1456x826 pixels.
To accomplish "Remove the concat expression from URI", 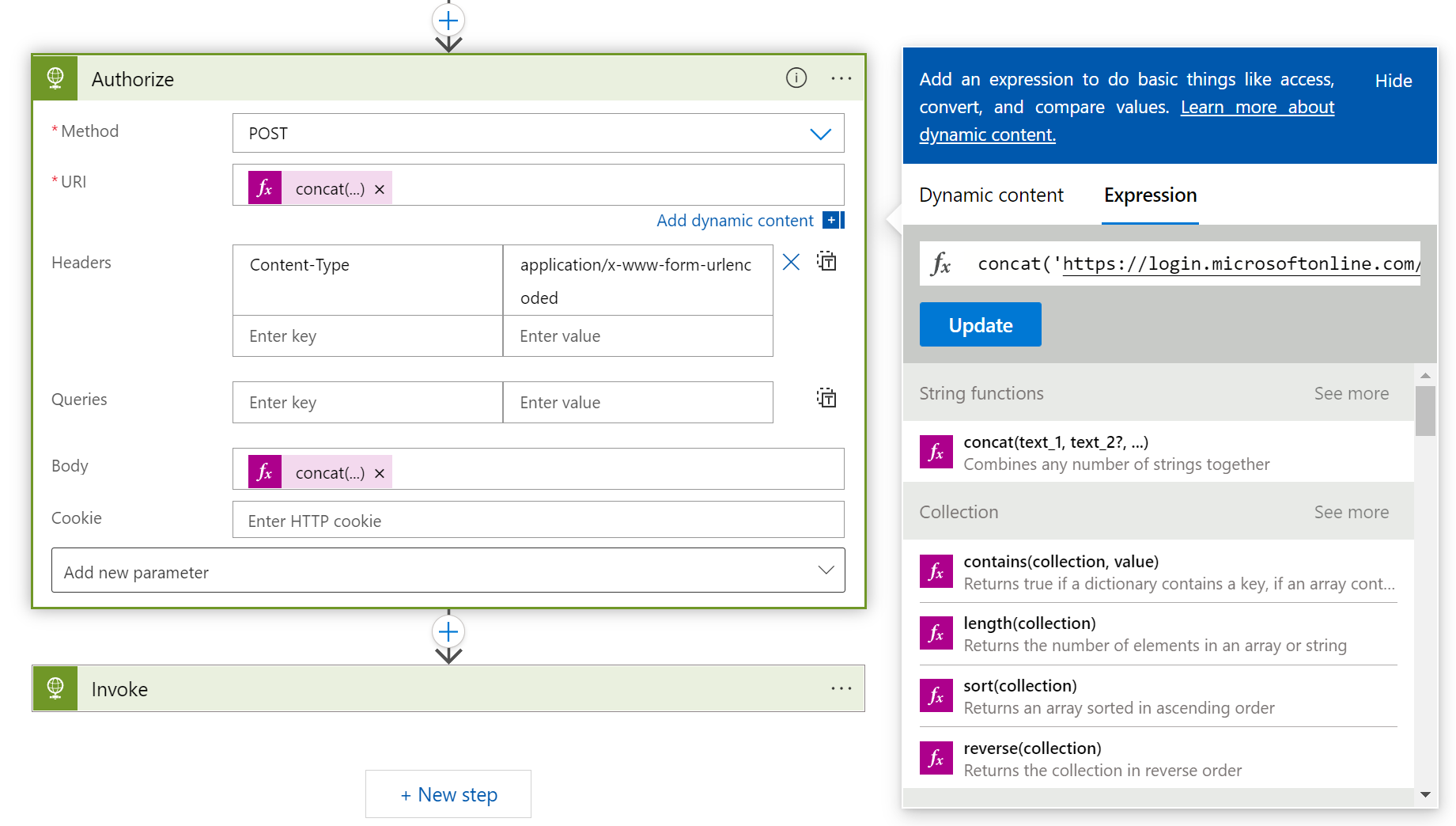I will tap(380, 189).
